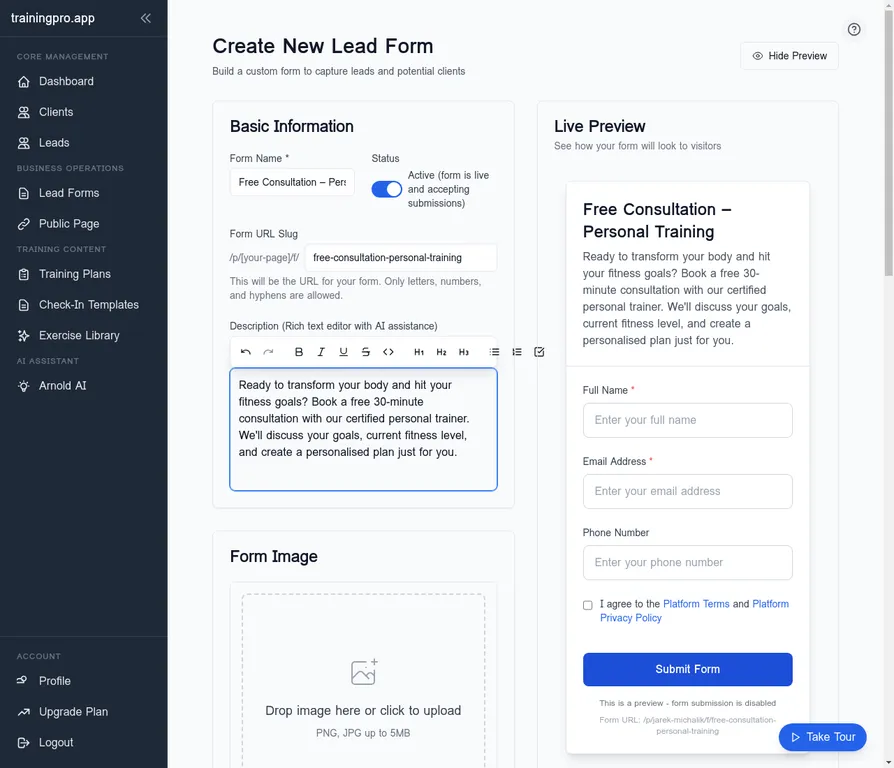Viewport: 894px width, 768px height.
Task: Insert a bullet list in description
Action: tap(494, 352)
